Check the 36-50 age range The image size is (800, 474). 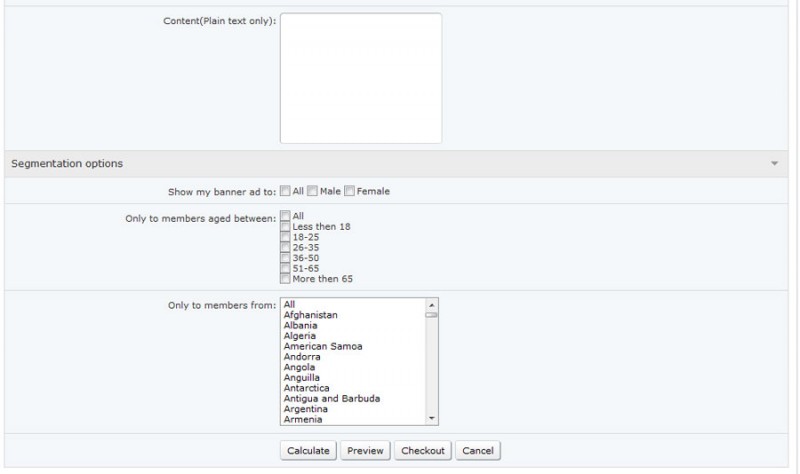[x=285, y=258]
